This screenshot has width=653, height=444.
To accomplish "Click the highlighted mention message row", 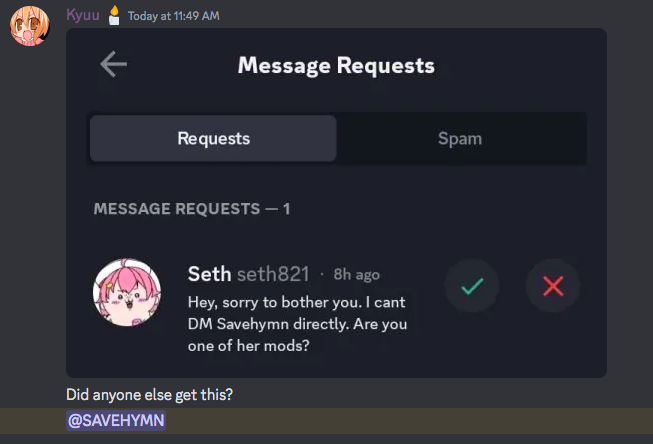I will coord(326,421).
